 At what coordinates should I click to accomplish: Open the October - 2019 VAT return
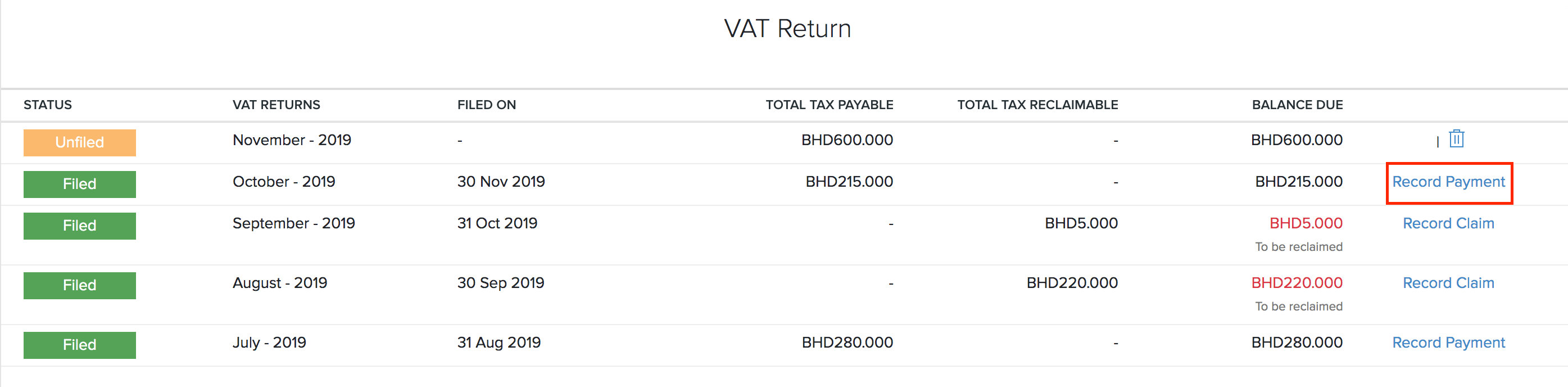pyautogui.click(x=284, y=181)
